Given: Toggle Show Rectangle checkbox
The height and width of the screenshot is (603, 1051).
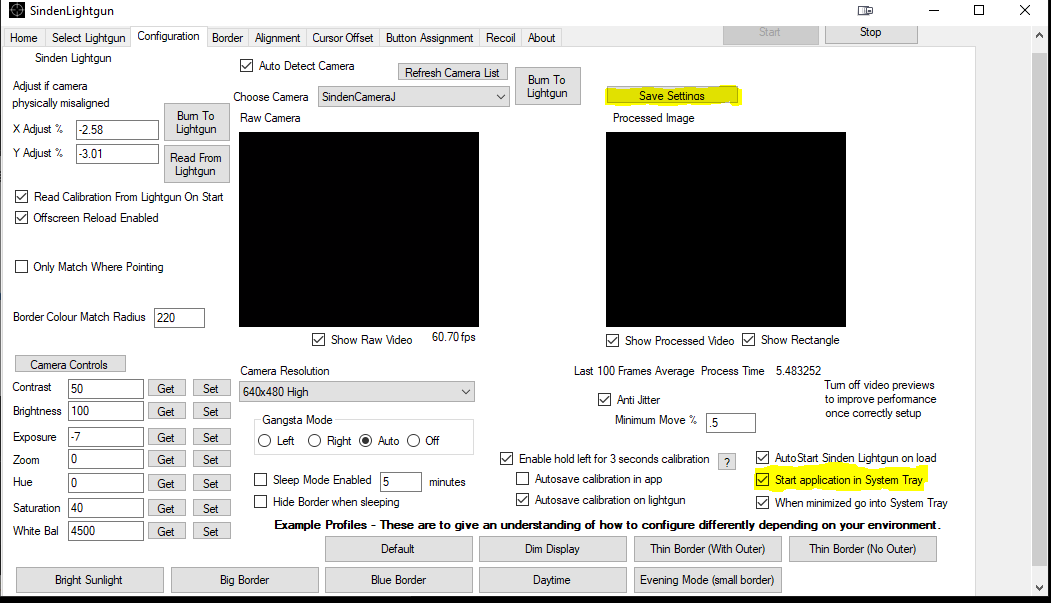Looking at the screenshot, I should pos(749,340).
